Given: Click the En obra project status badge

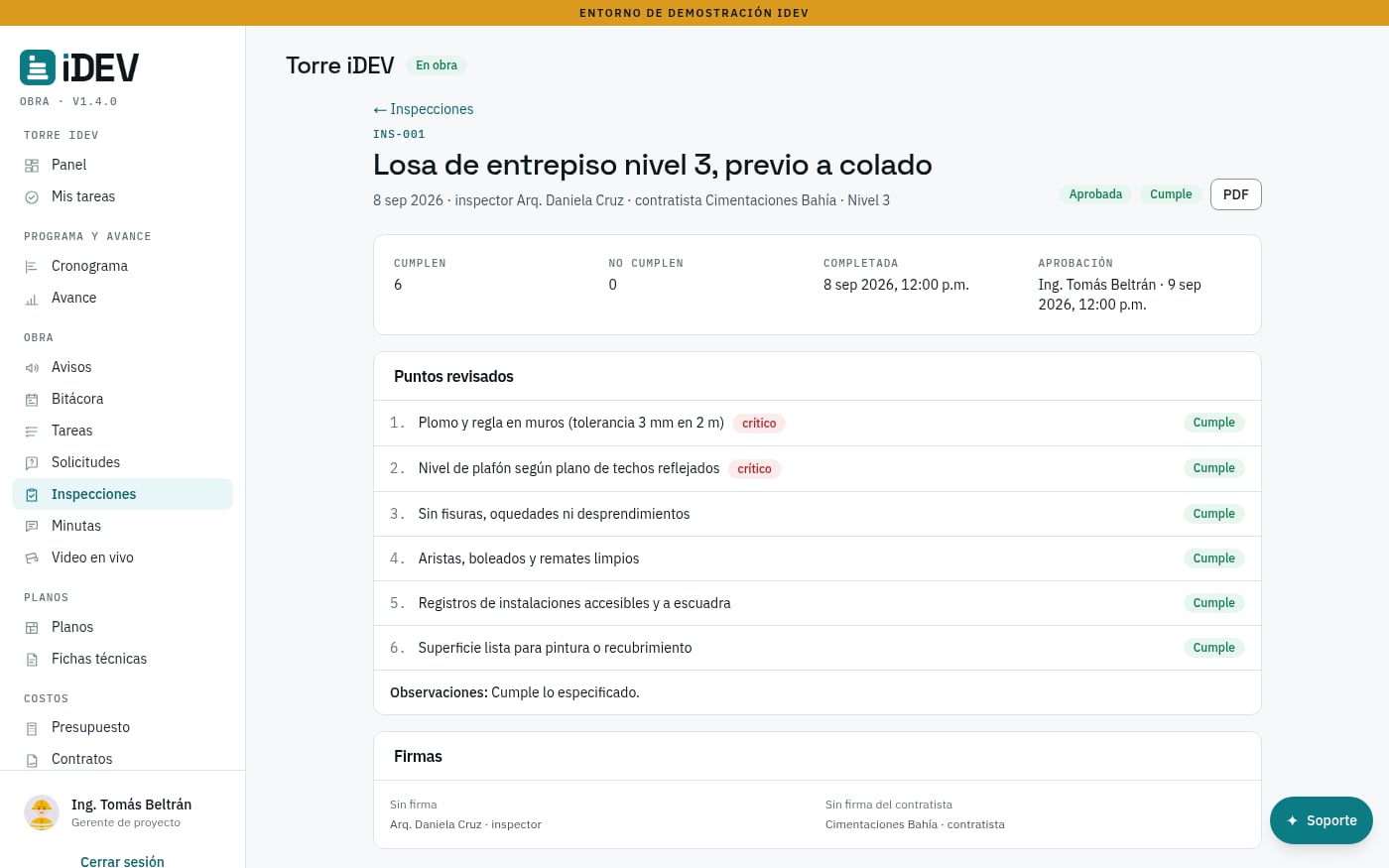Looking at the screenshot, I should (x=437, y=65).
